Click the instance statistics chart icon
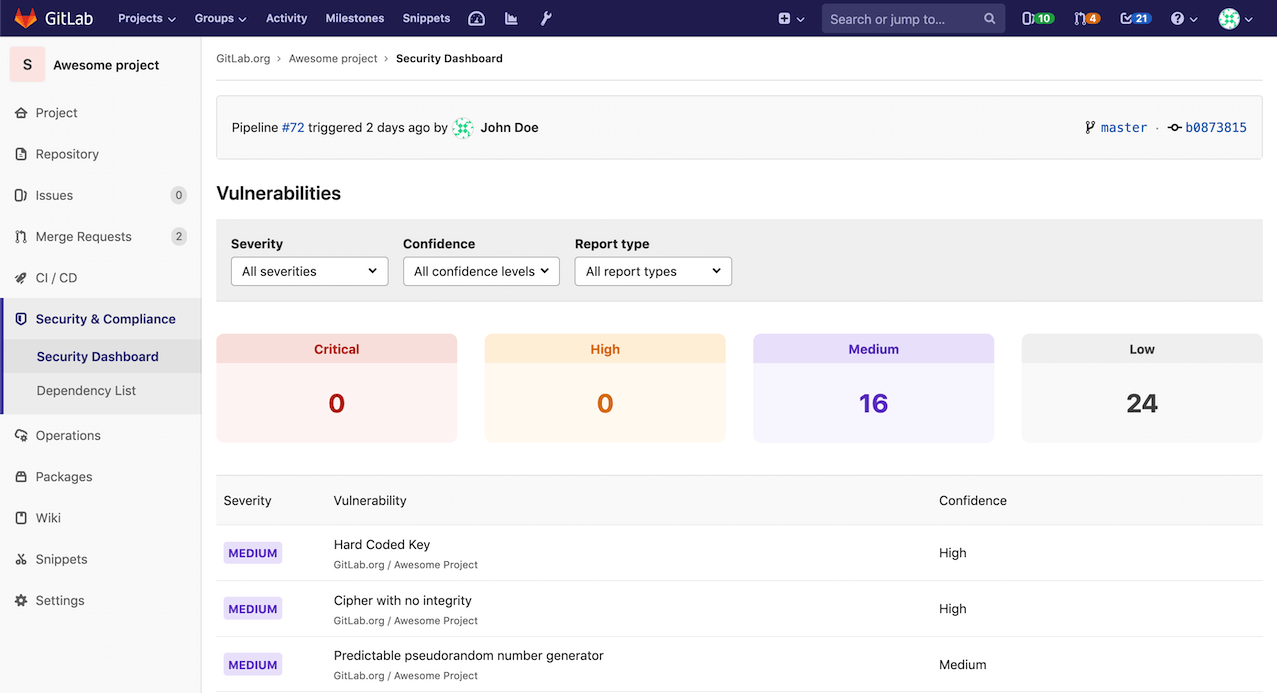 [x=511, y=18]
